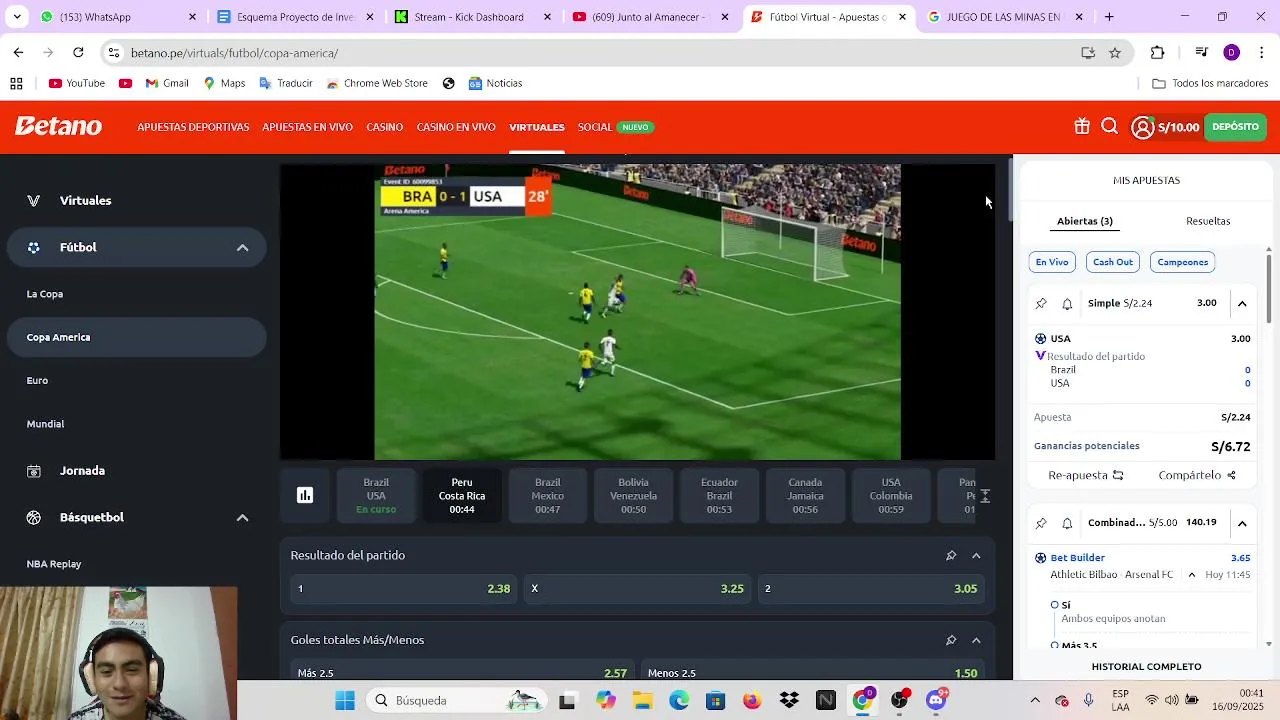Open the Gmail bookmark

(167, 83)
